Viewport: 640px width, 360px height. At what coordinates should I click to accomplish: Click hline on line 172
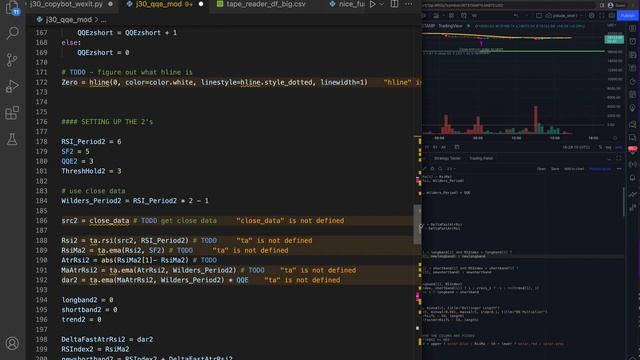point(99,82)
